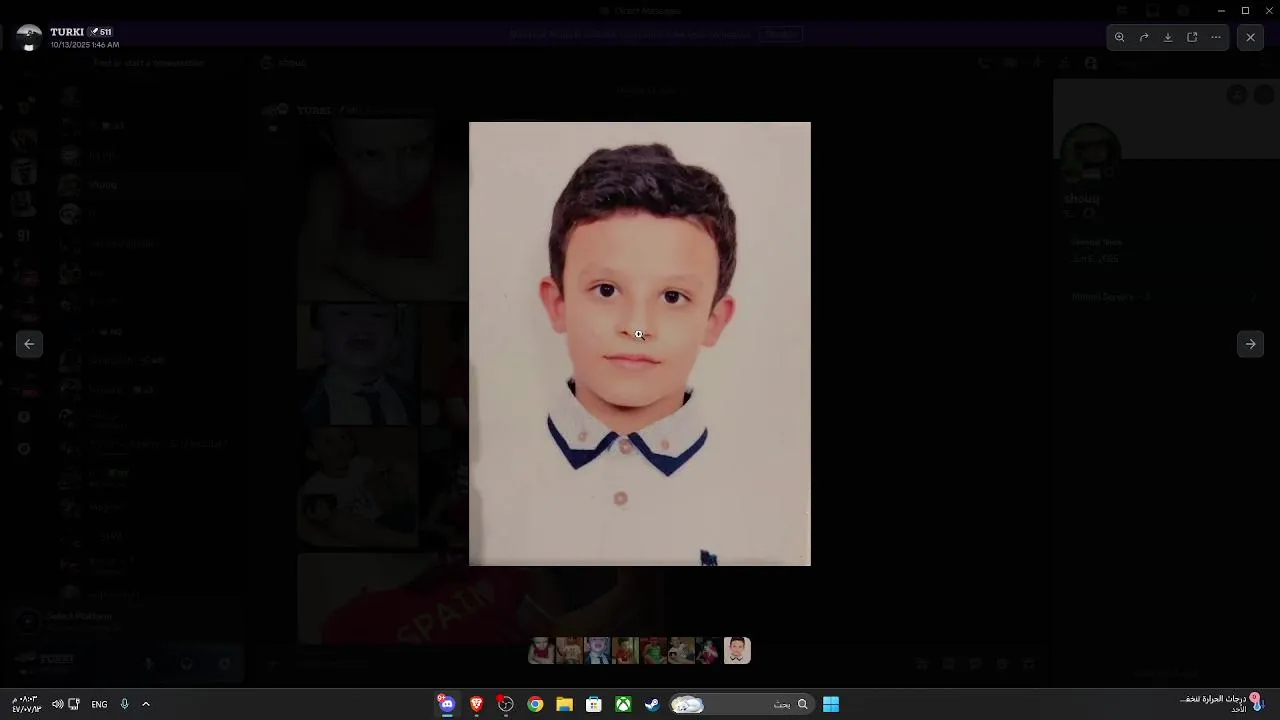This screenshot has height=720, width=1280.
Task: Zoom in with the magnifier icon
Action: coord(1120,37)
